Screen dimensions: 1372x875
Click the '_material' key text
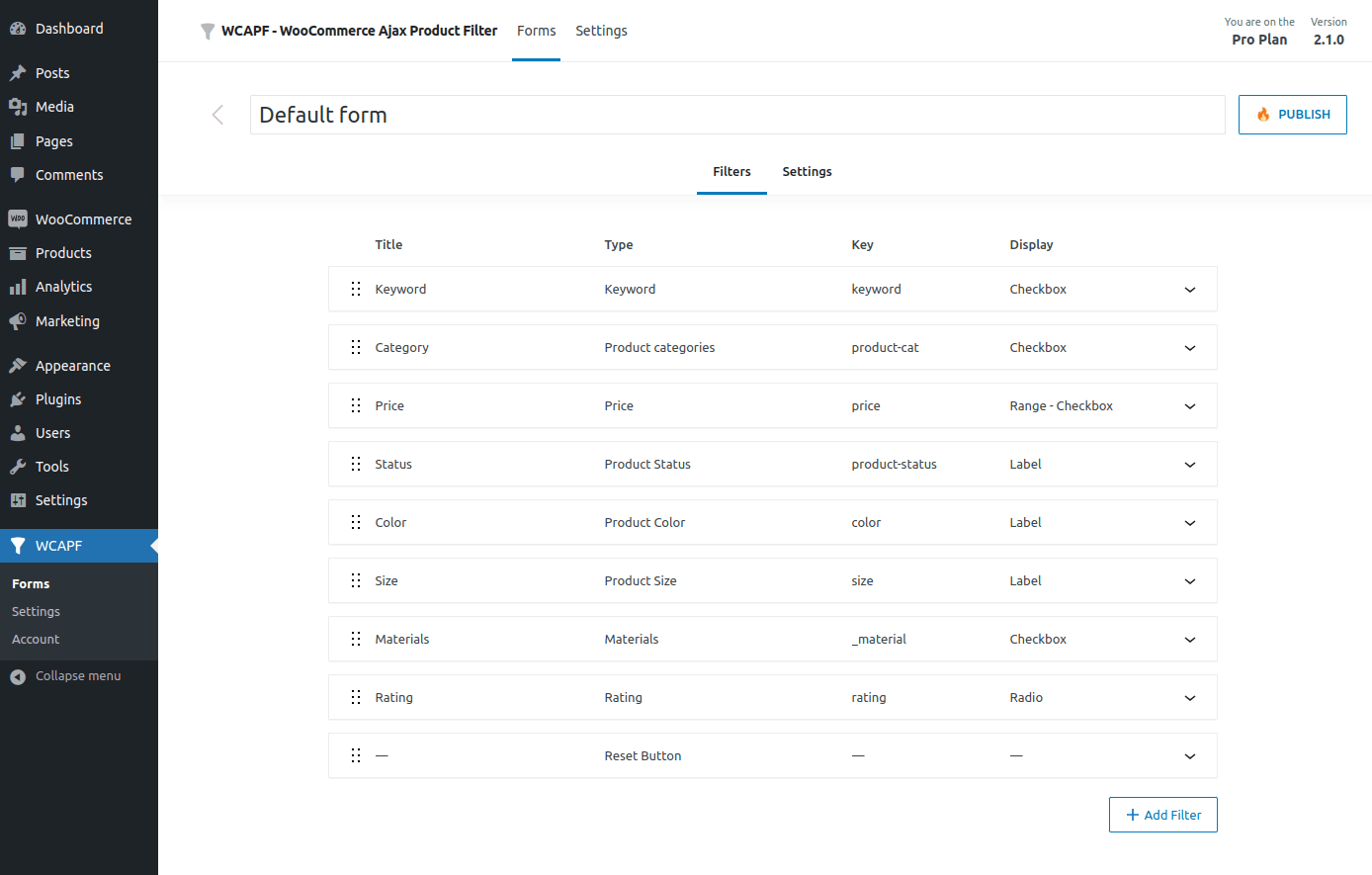click(879, 640)
